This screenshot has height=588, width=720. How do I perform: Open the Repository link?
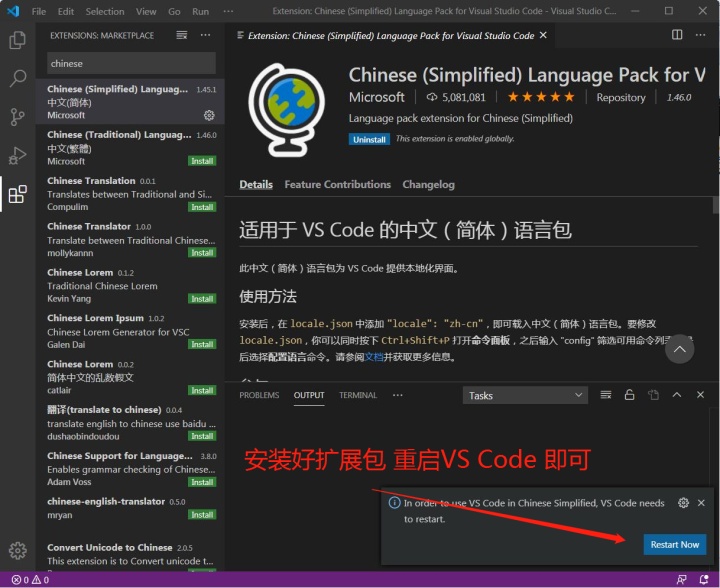[621, 98]
